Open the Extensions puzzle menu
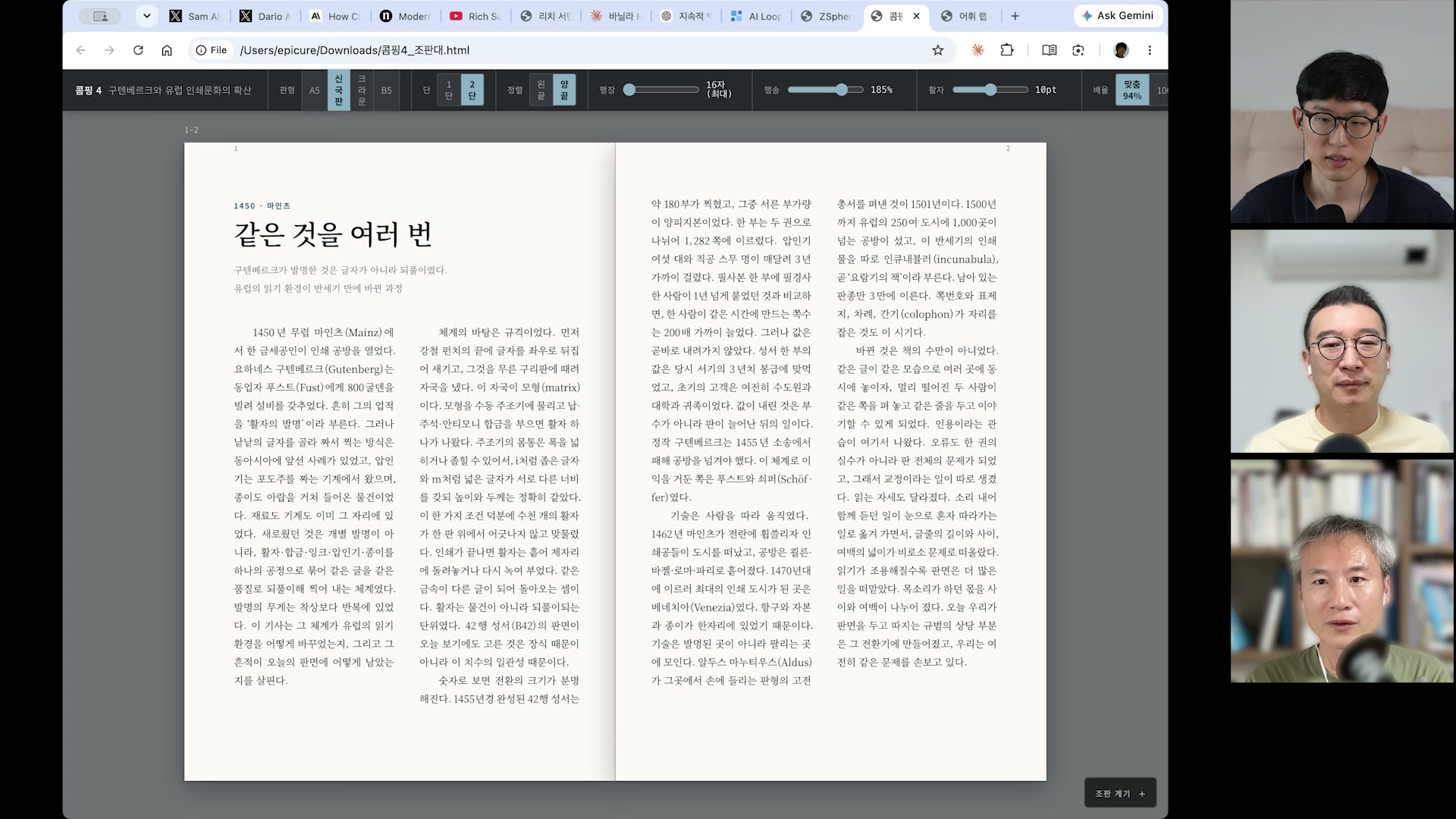The height and width of the screenshot is (819, 1456). coord(1007,50)
